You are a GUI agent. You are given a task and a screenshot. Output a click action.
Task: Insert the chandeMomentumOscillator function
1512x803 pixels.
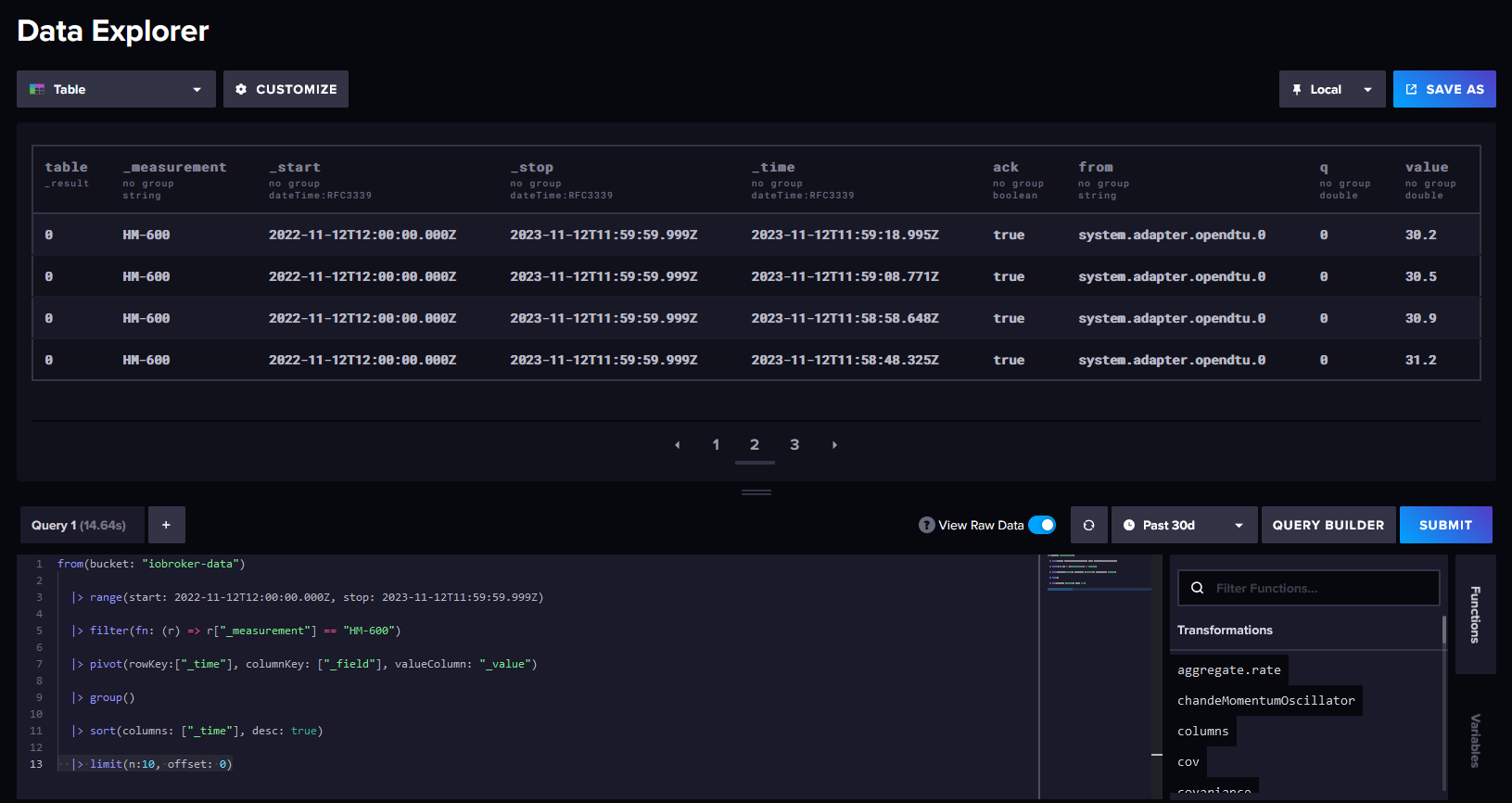[1266, 700]
